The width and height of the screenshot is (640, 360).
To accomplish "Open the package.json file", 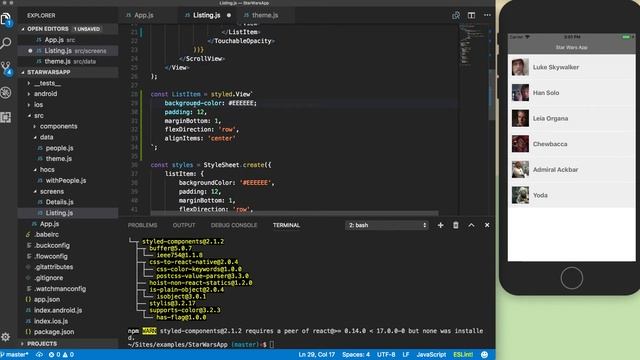I will [x=68, y=332].
